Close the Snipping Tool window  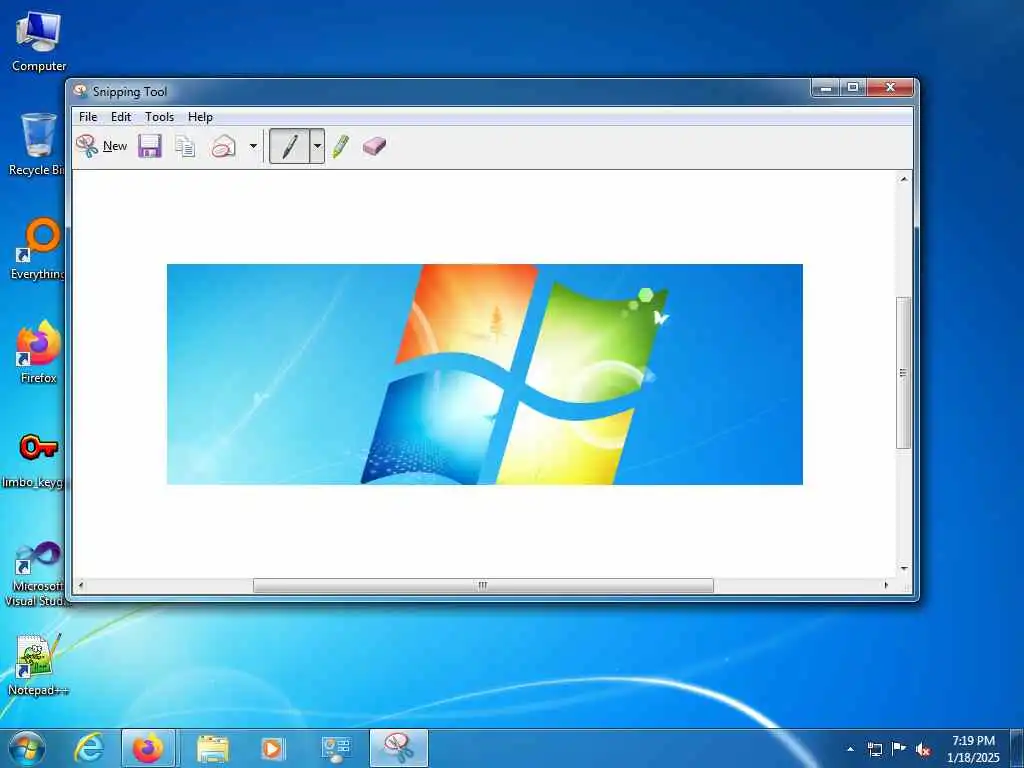[889, 88]
